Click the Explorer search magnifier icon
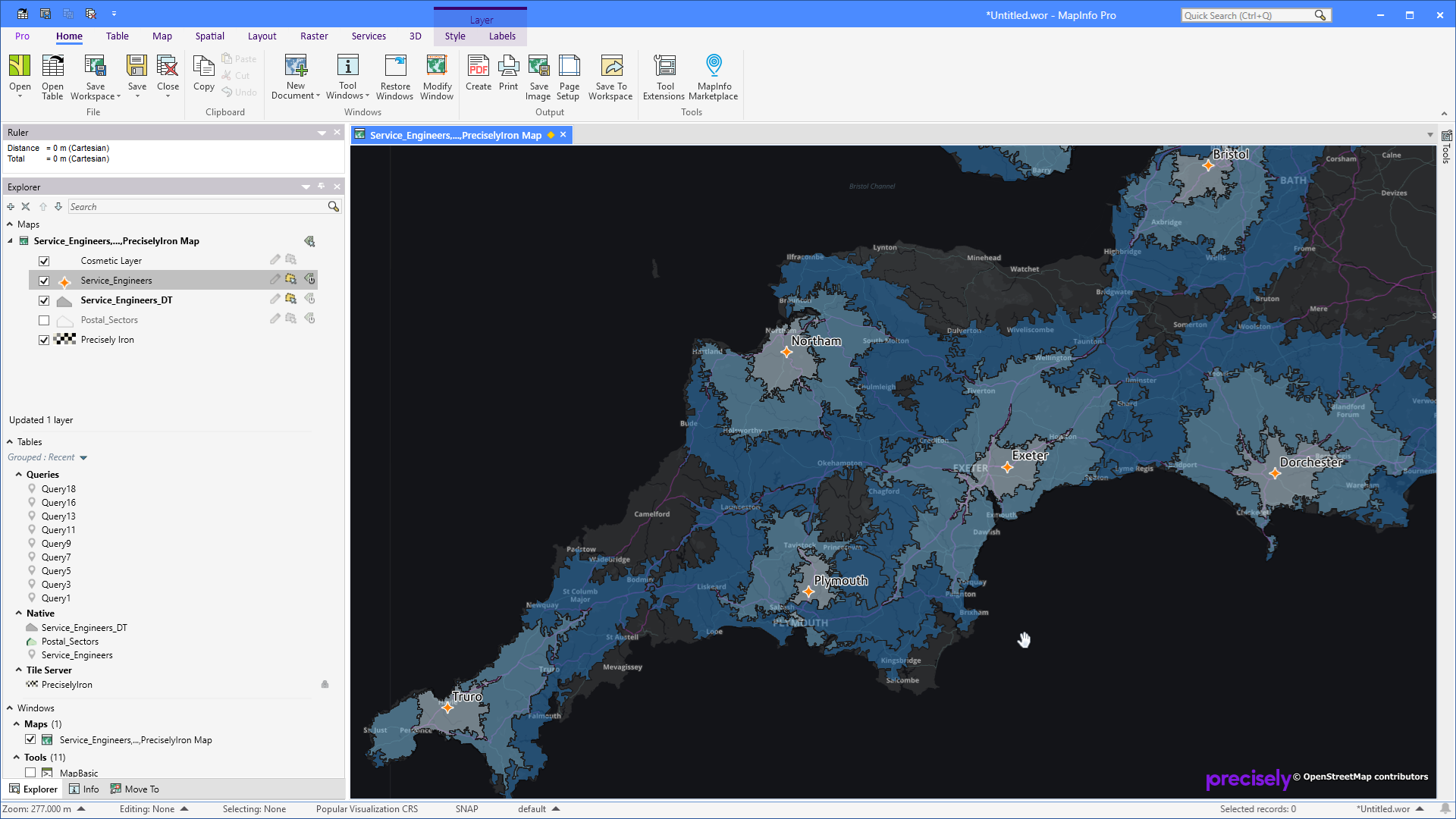Image resolution: width=1456 pixels, height=819 pixels. (333, 206)
